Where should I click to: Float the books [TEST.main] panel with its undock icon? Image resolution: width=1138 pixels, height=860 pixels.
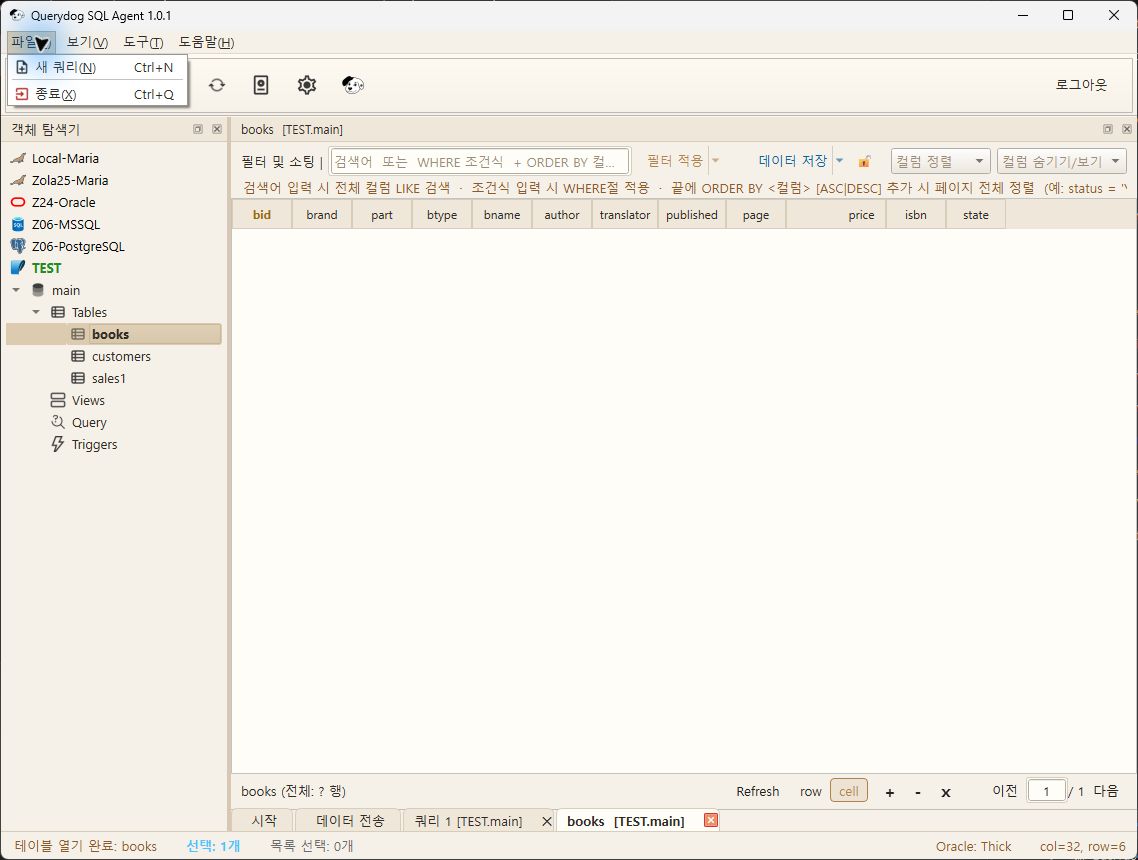pyautogui.click(x=1108, y=129)
